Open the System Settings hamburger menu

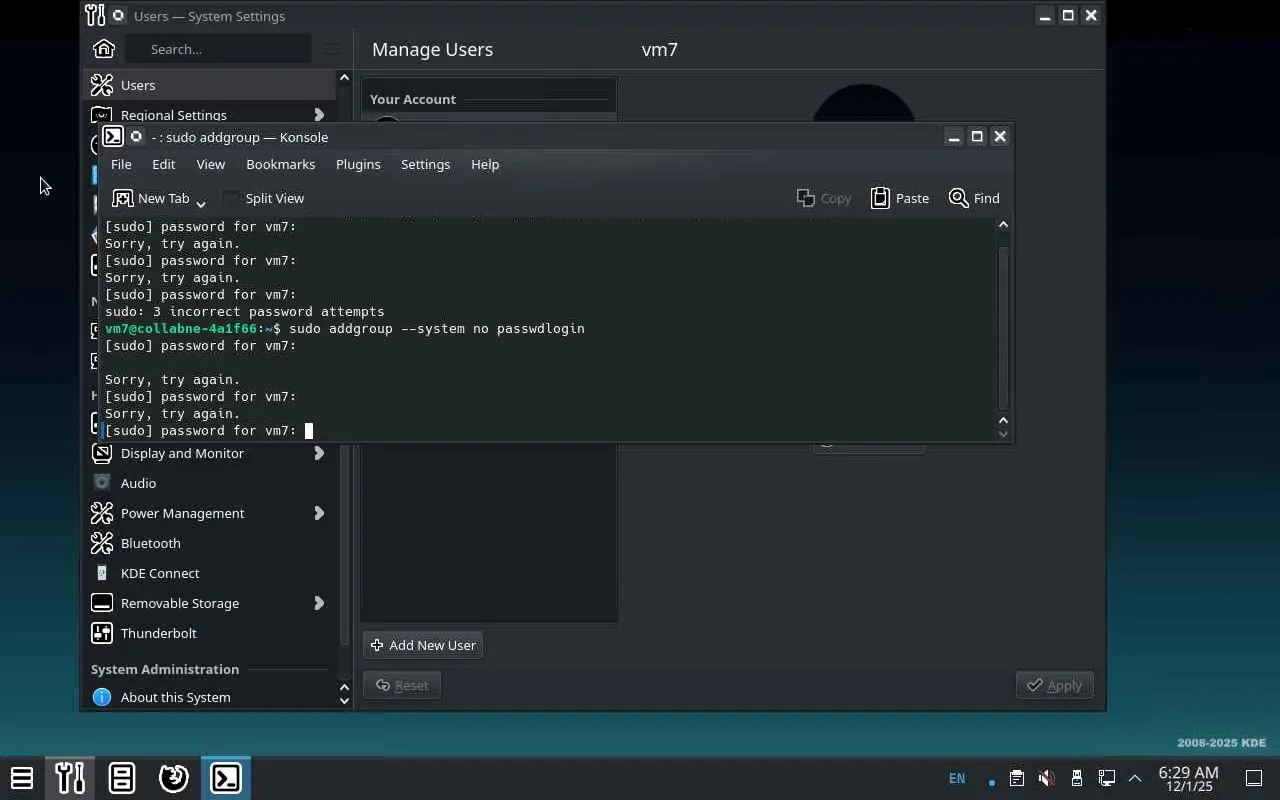tap(332, 49)
